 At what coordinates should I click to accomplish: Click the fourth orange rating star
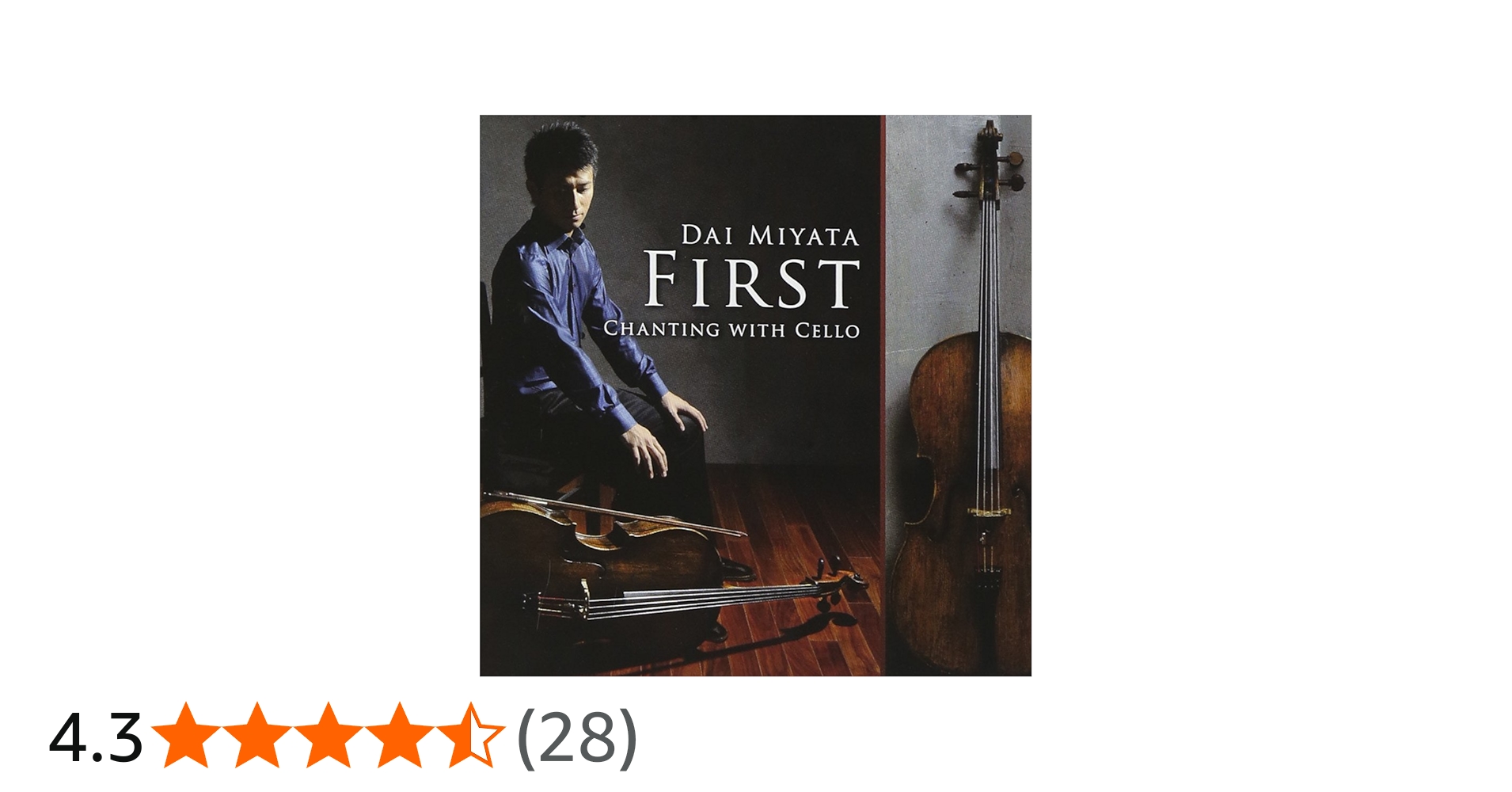pos(398,736)
